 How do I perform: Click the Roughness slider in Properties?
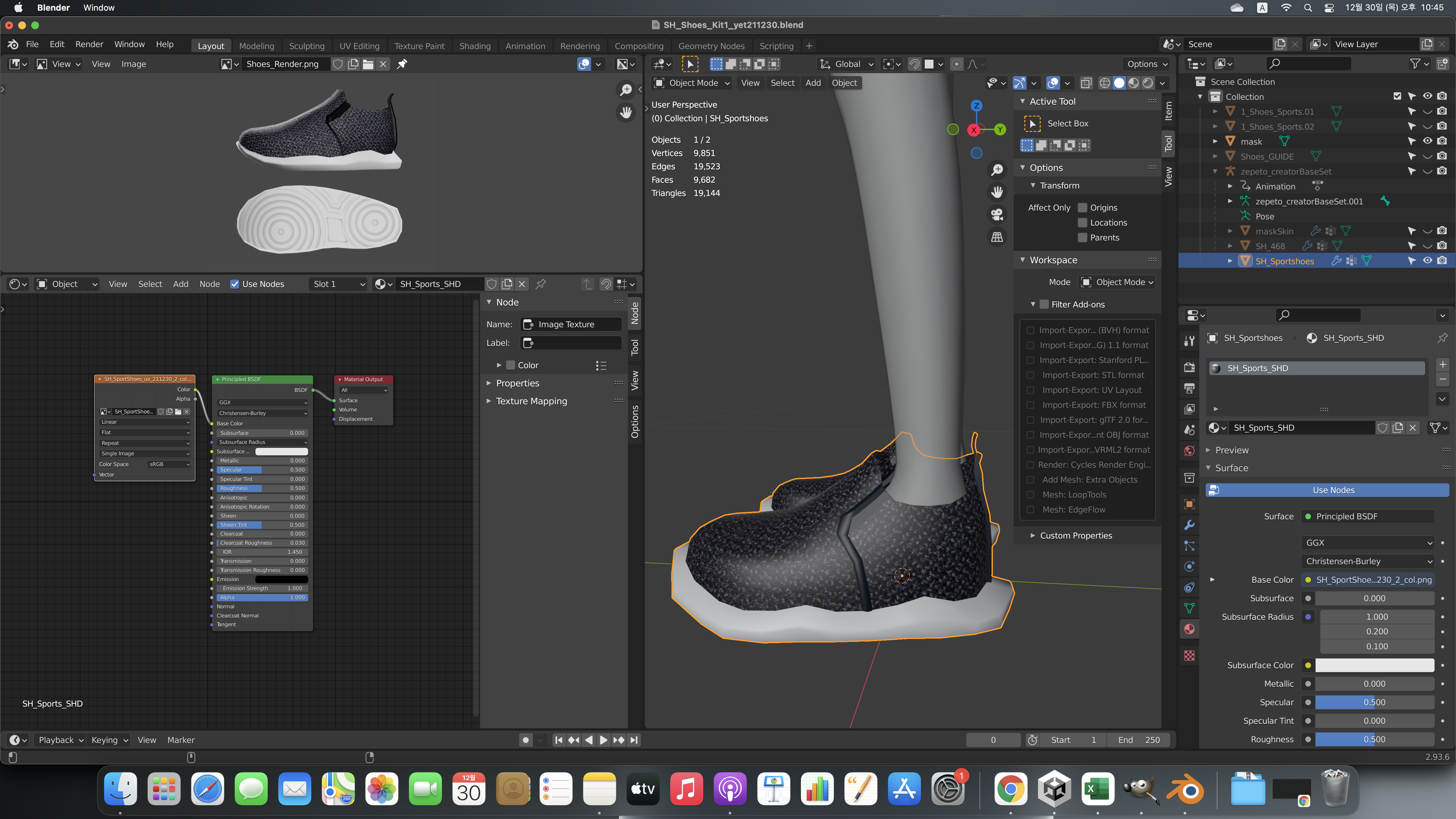point(1375,739)
